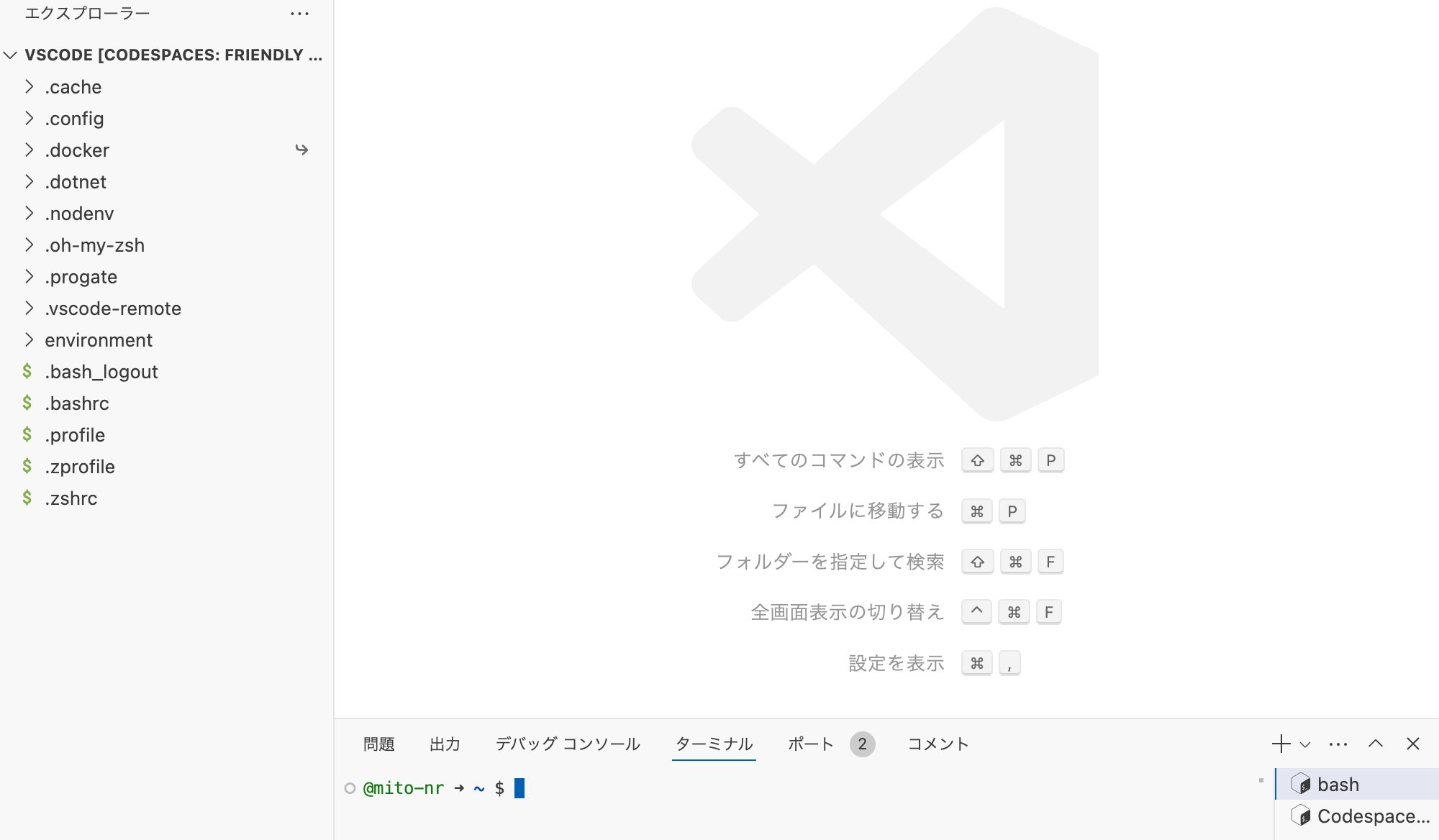Open the デバッグ コンソール tab
The width and height of the screenshot is (1439, 840).
568,744
